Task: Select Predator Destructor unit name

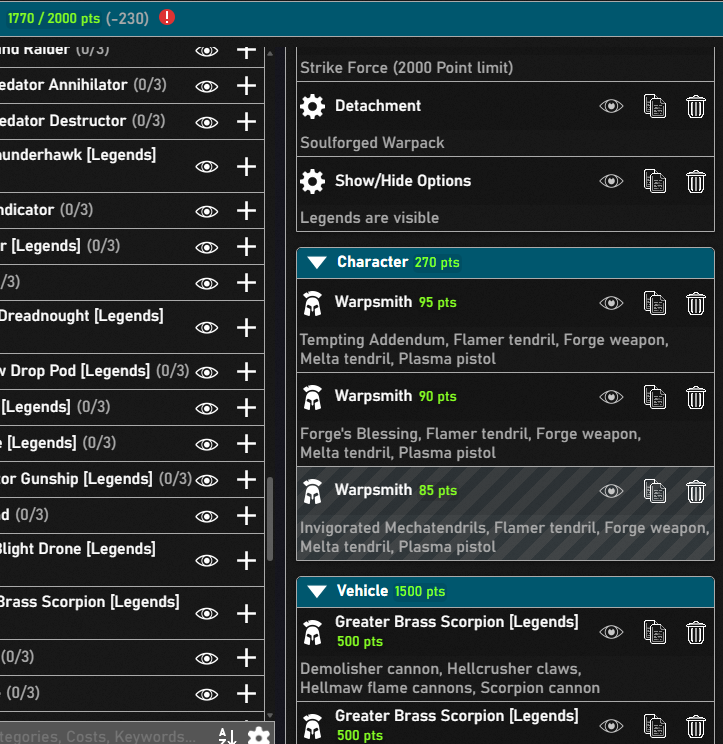Action: pos(63,121)
